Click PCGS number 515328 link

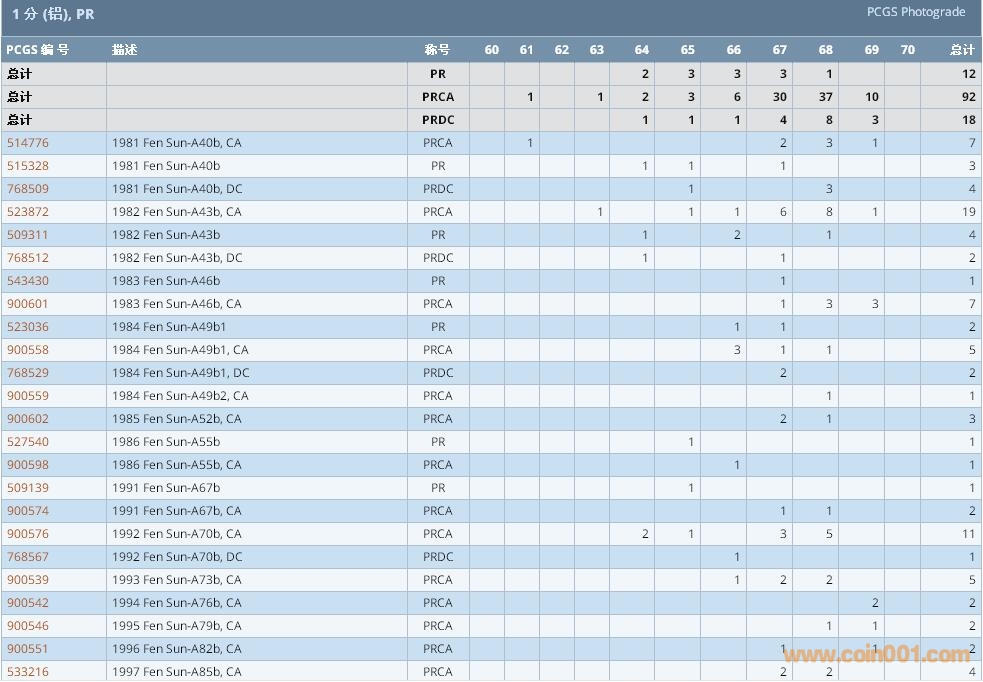[x=28, y=166]
